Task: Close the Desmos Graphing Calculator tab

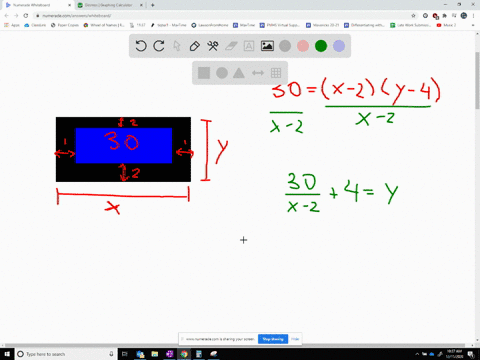Action: tap(141, 5)
